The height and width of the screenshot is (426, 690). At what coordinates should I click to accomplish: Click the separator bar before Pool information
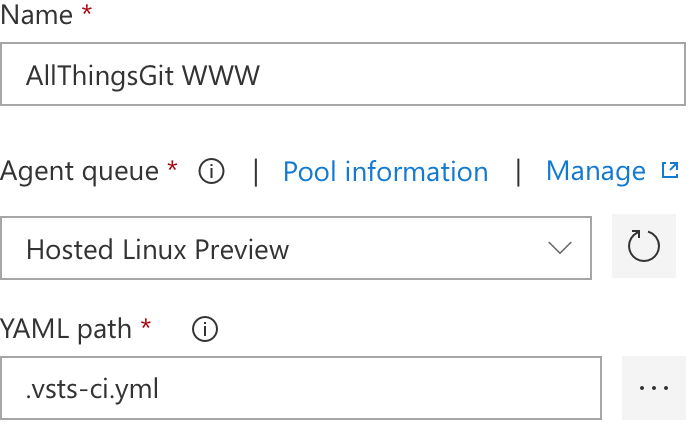pyautogui.click(x=256, y=172)
